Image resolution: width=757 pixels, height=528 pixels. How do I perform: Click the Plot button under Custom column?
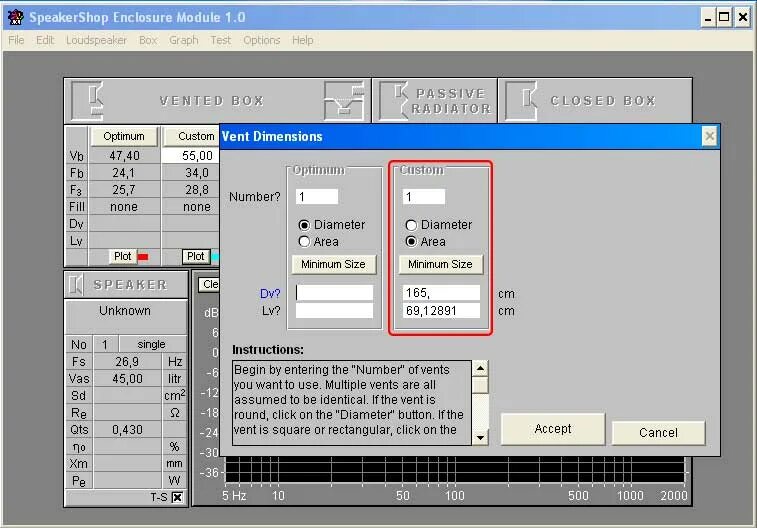[x=196, y=256]
